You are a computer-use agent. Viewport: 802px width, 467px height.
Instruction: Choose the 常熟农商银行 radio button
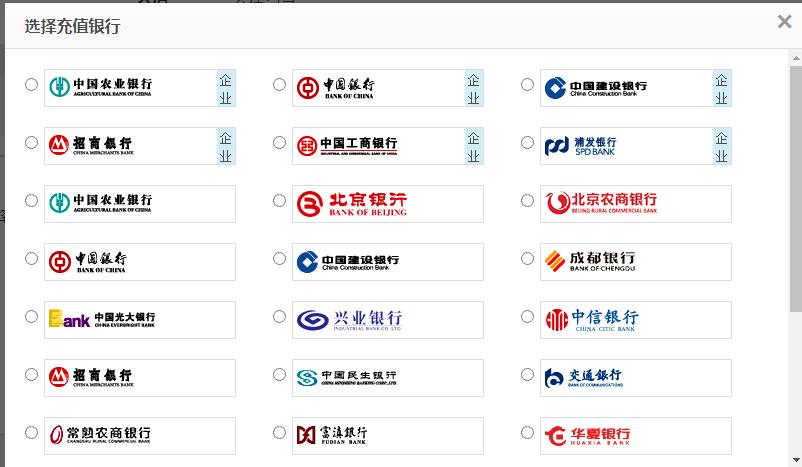pos(31,432)
